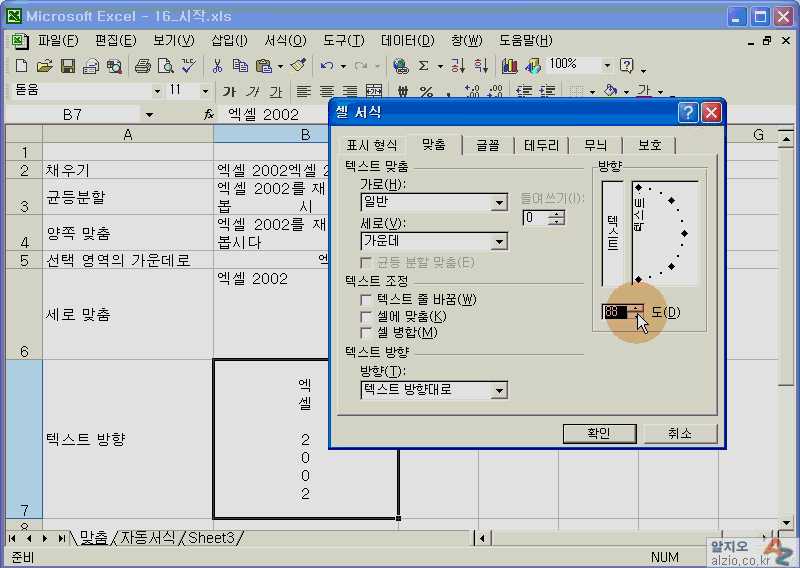Click the AutoSum sigma icon
Viewport: 800px width, 568px height.
tap(423, 66)
